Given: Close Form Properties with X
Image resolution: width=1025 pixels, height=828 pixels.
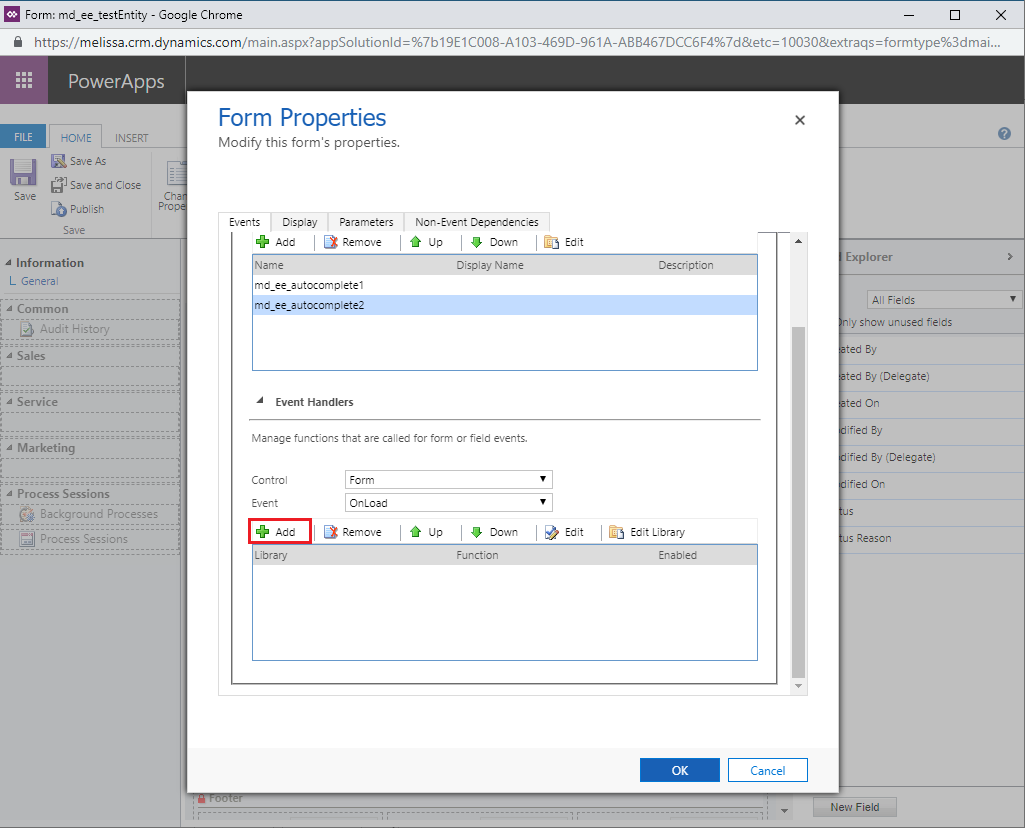Looking at the screenshot, I should [799, 120].
